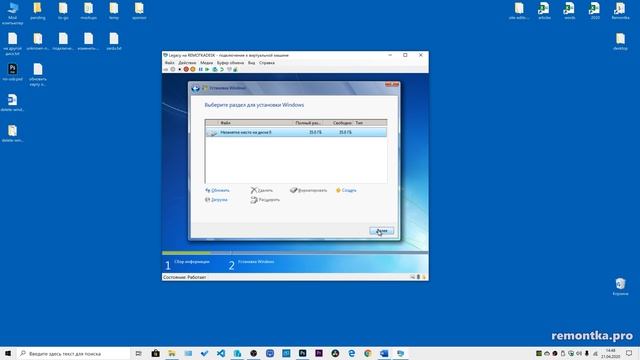
Task: Click the Полный размер column header
Action: (x=308, y=123)
